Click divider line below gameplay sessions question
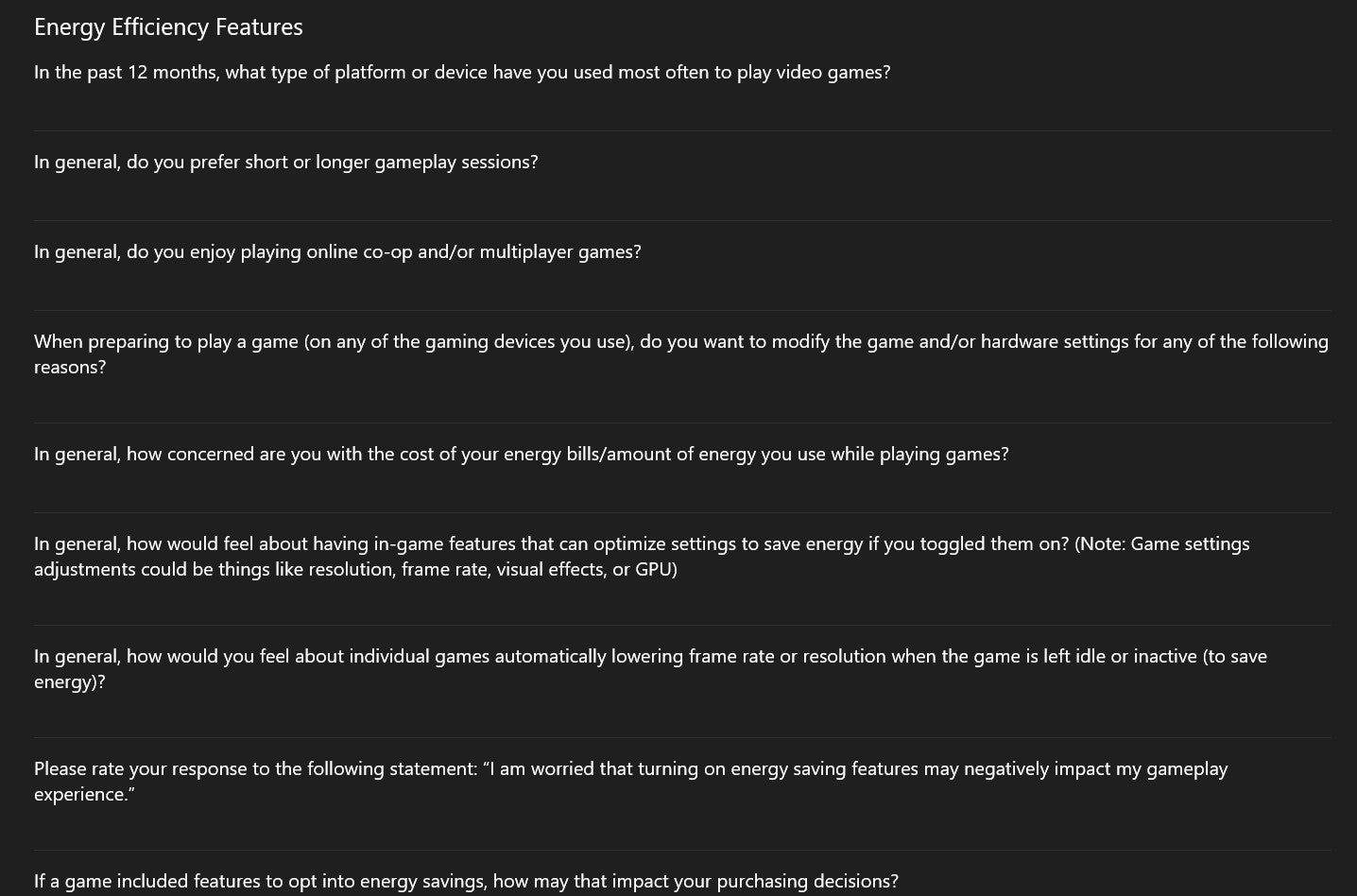Screen dimensions: 1357x896 (682, 221)
